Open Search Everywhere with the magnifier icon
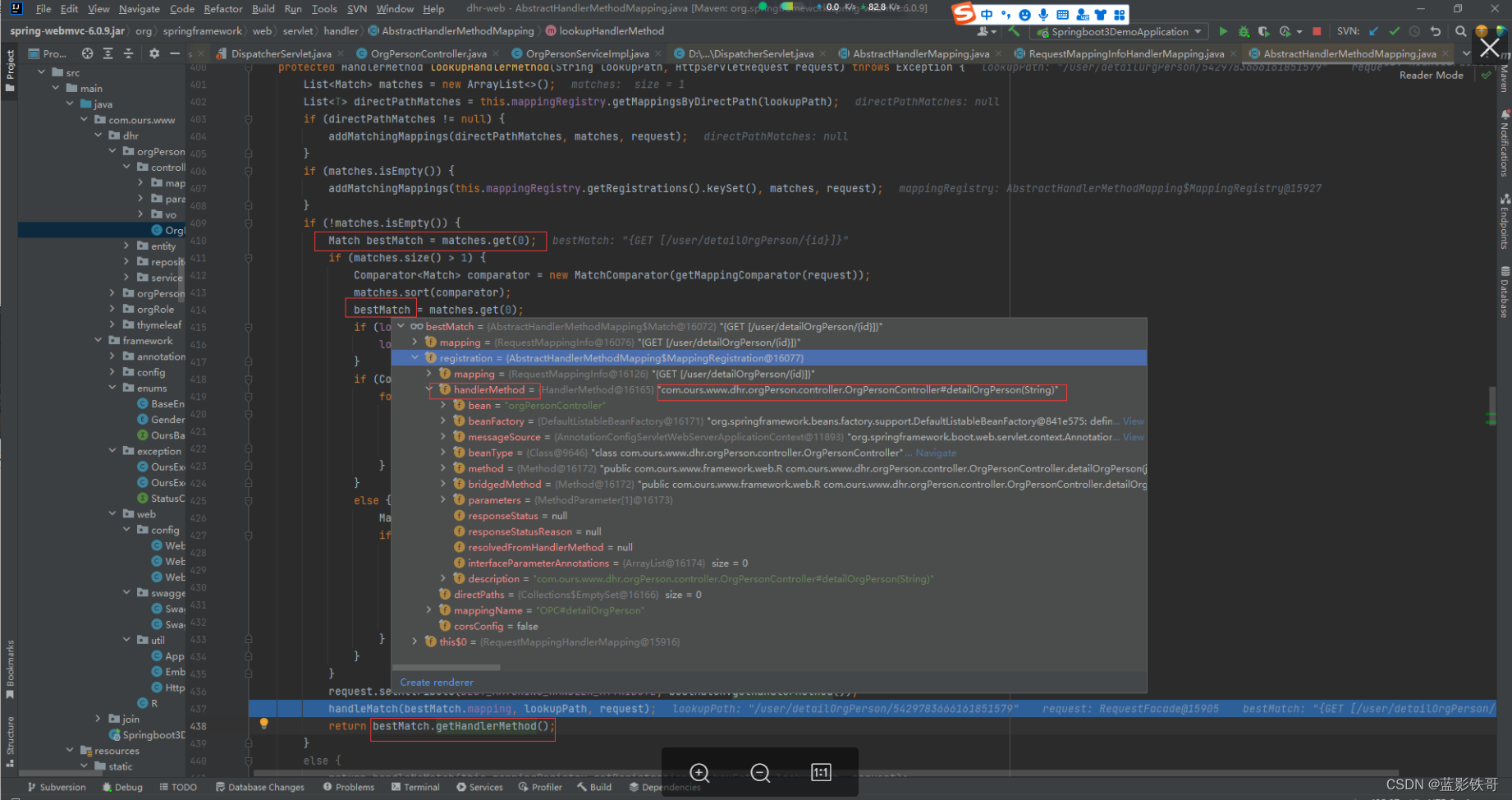 pyautogui.click(x=1461, y=31)
